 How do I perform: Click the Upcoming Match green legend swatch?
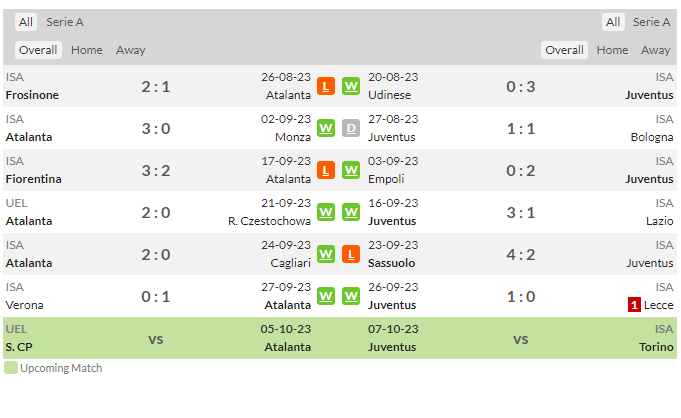11,368
